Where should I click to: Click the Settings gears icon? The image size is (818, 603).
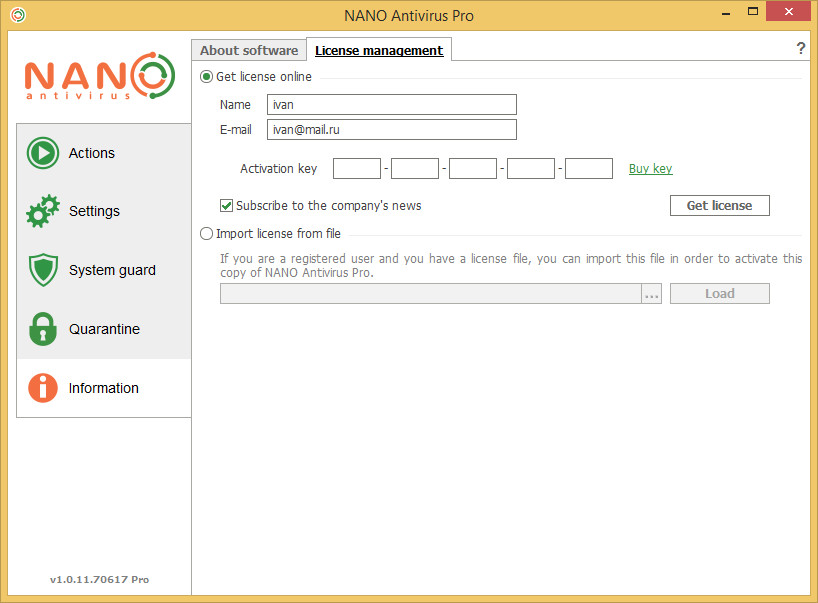(x=43, y=211)
